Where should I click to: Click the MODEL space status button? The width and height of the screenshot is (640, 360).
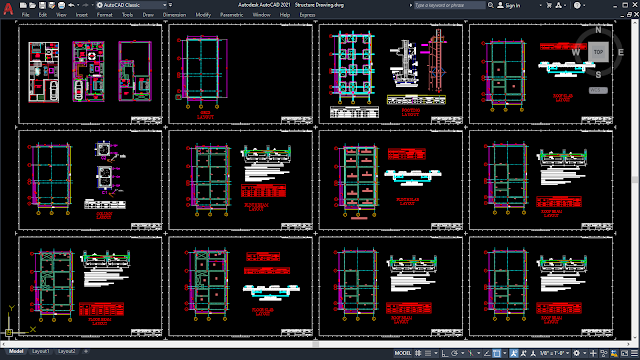403,353
